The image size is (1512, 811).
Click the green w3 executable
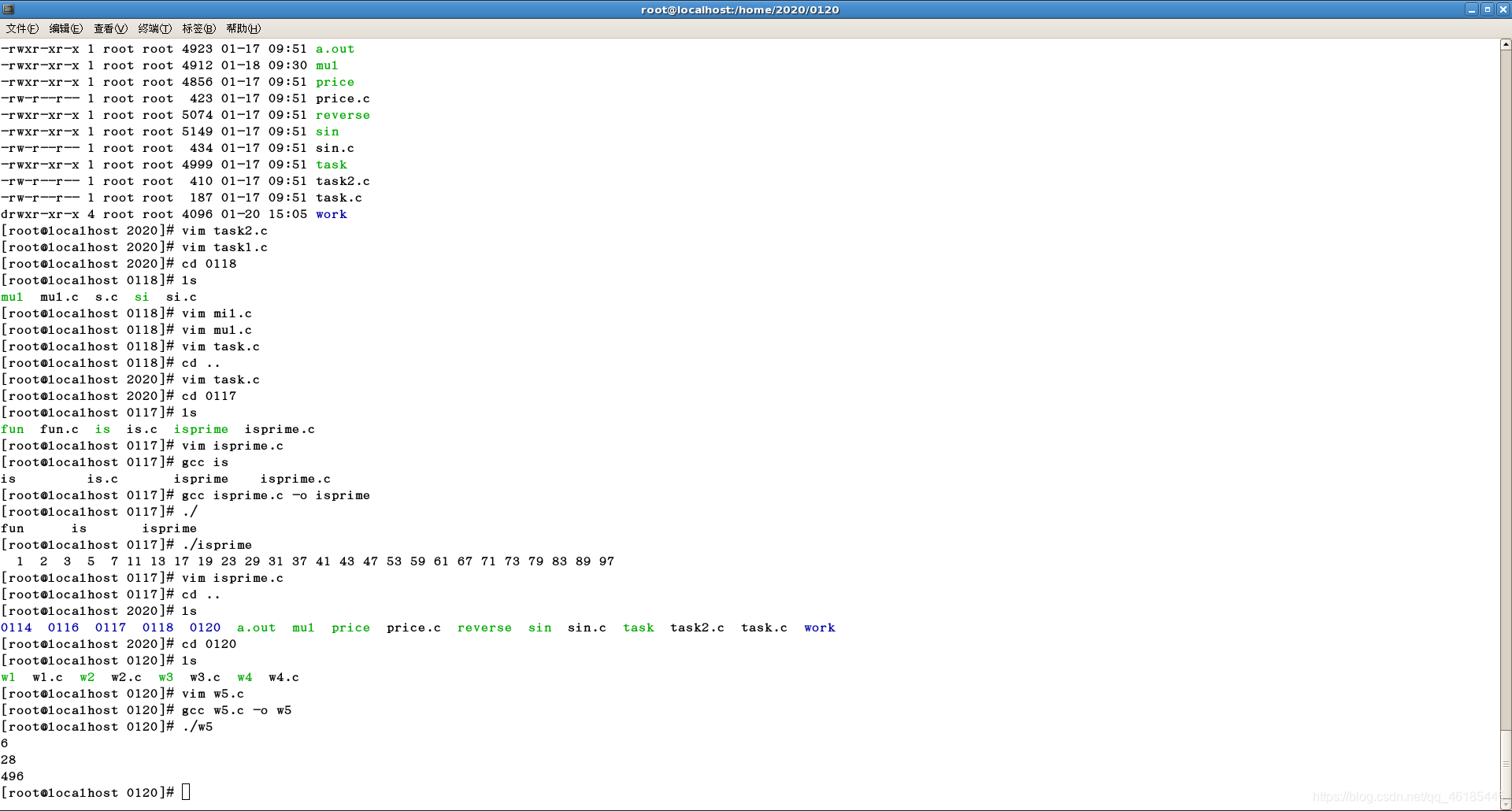[165, 677]
